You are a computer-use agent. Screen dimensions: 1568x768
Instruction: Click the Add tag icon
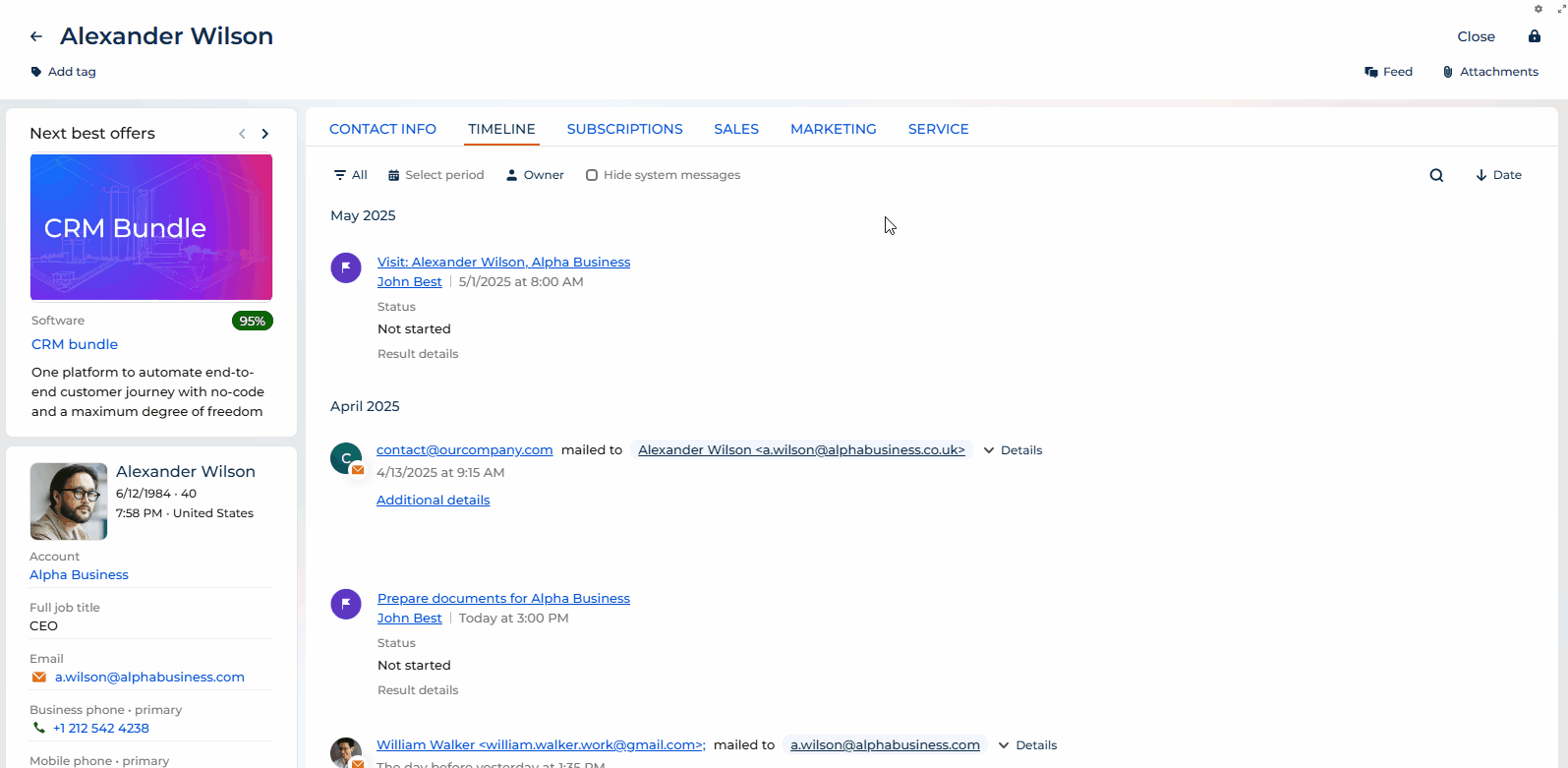[36, 72]
